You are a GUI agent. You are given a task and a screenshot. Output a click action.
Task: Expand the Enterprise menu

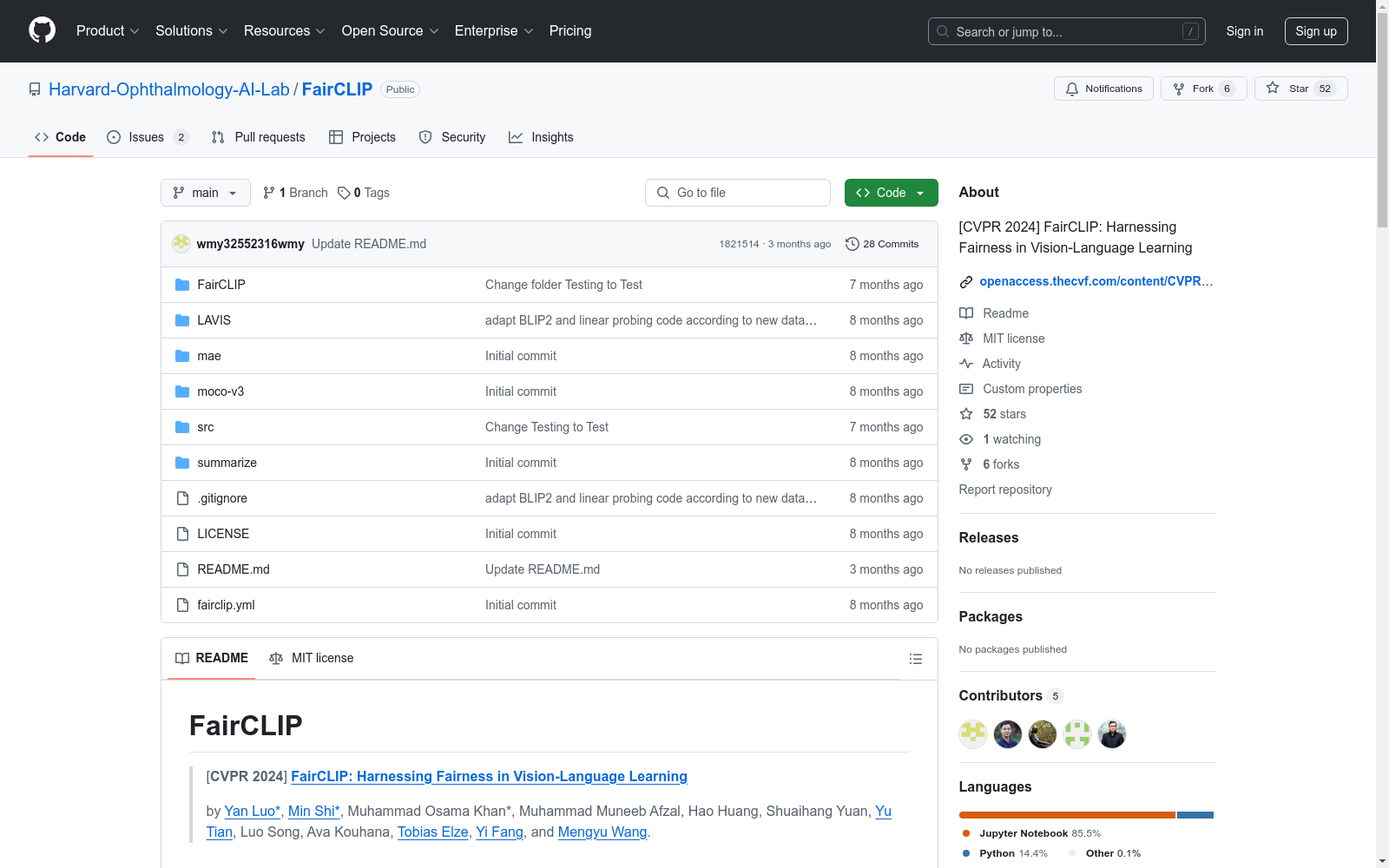point(494,30)
